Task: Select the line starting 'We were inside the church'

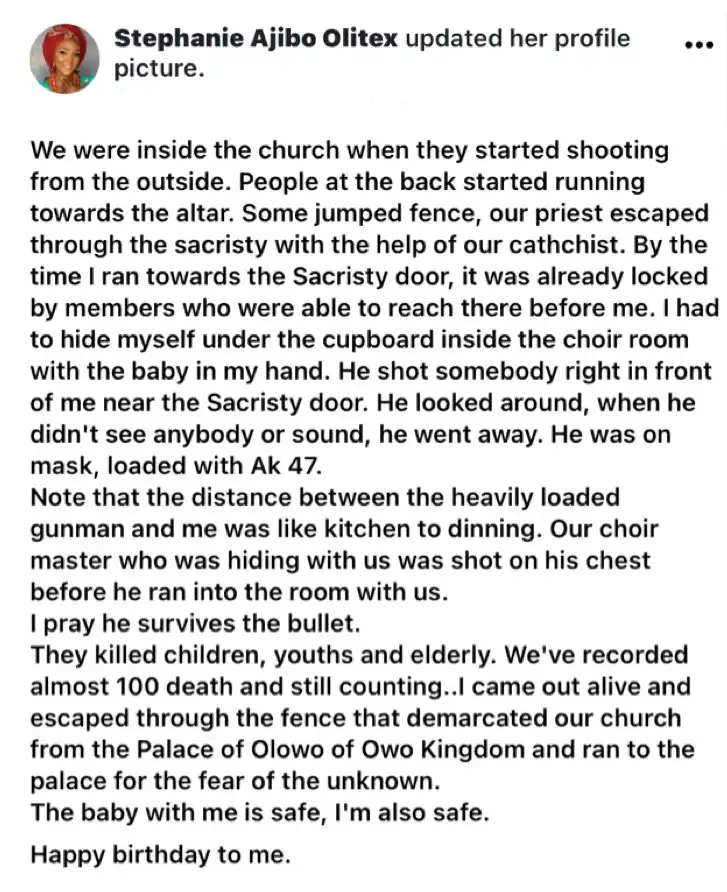Action: [x=349, y=151]
